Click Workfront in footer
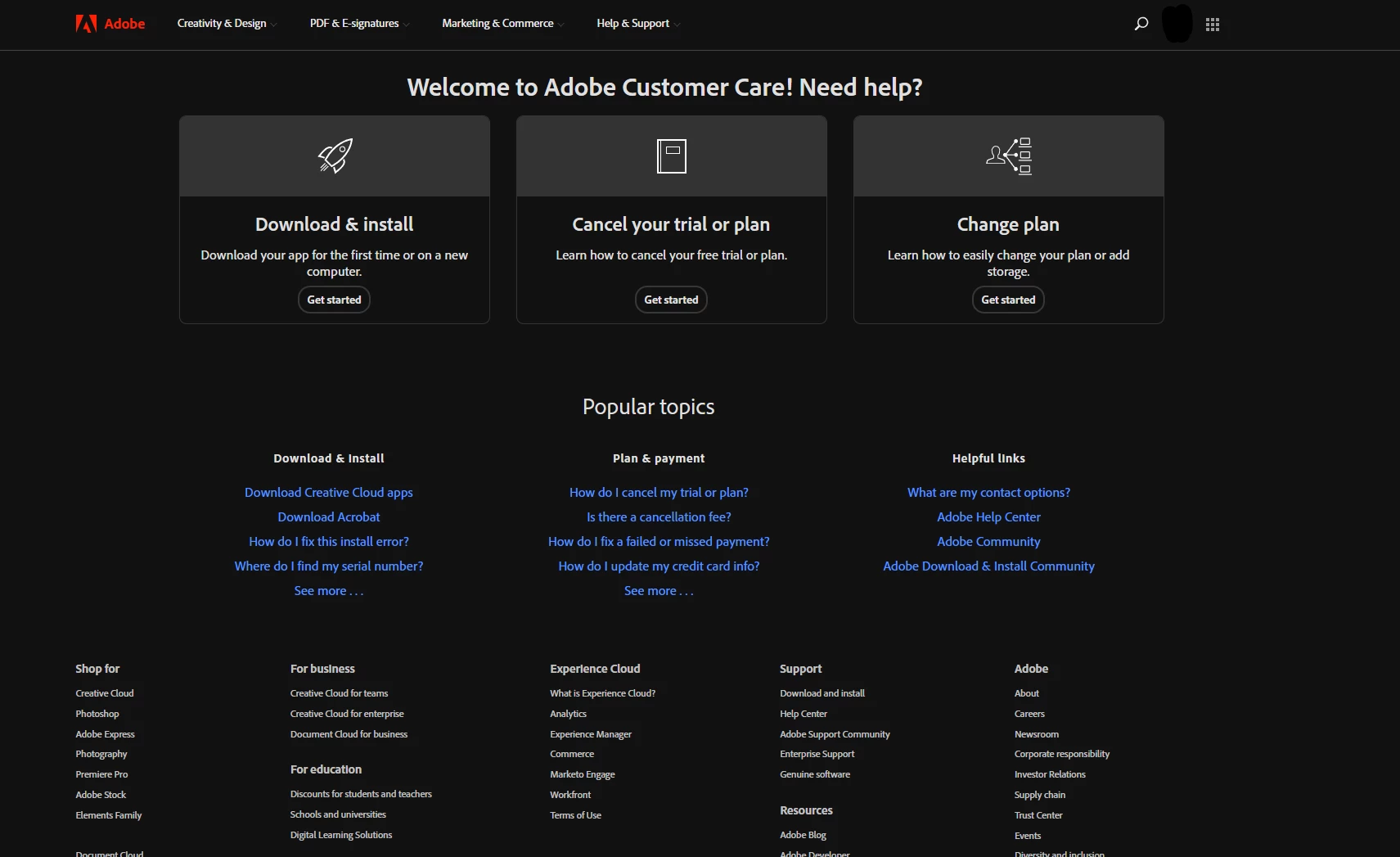The width and height of the screenshot is (1400, 857). coord(570,795)
